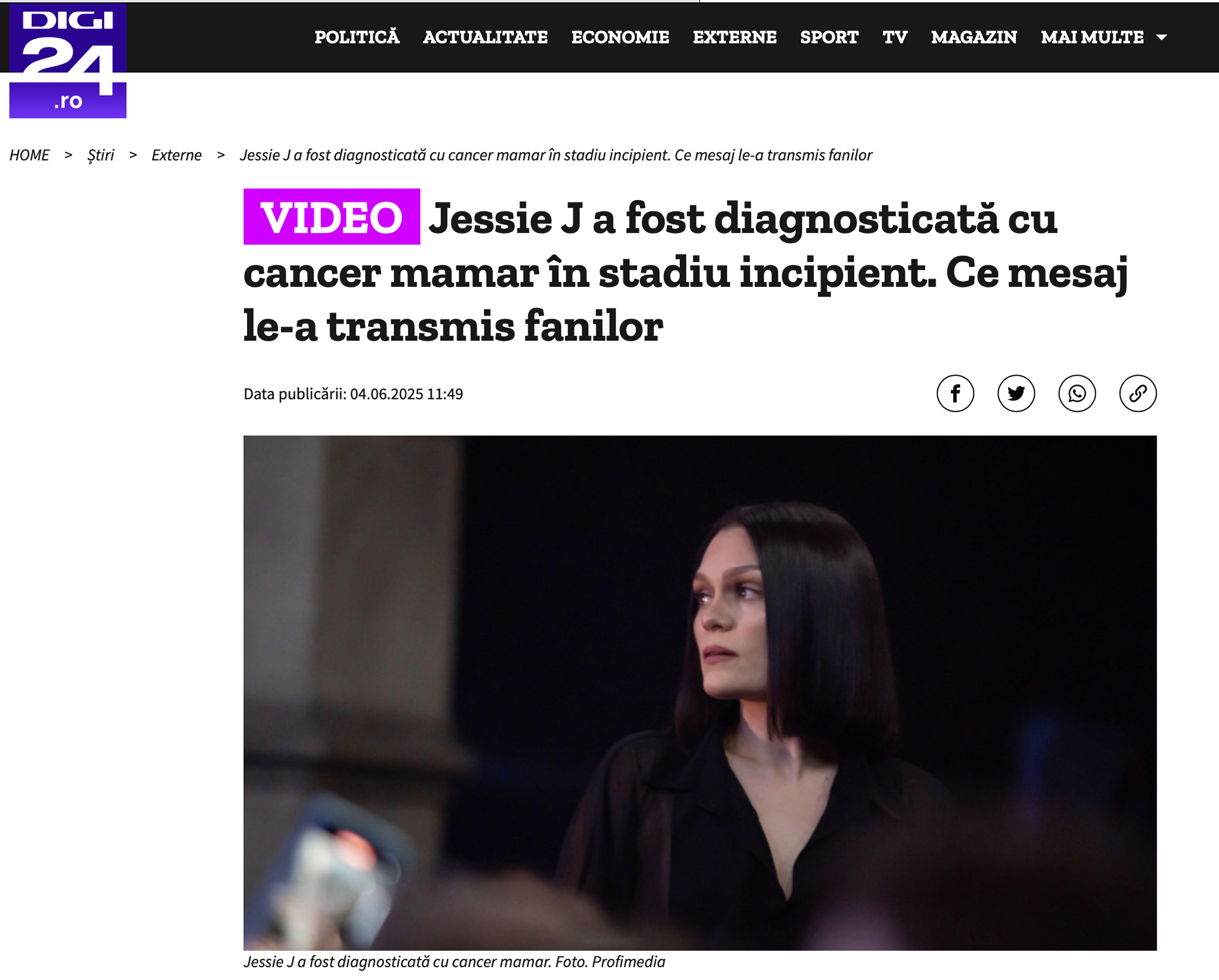Image resolution: width=1219 pixels, height=980 pixels.
Task: Visit the MAGAZIN section
Action: (x=974, y=37)
